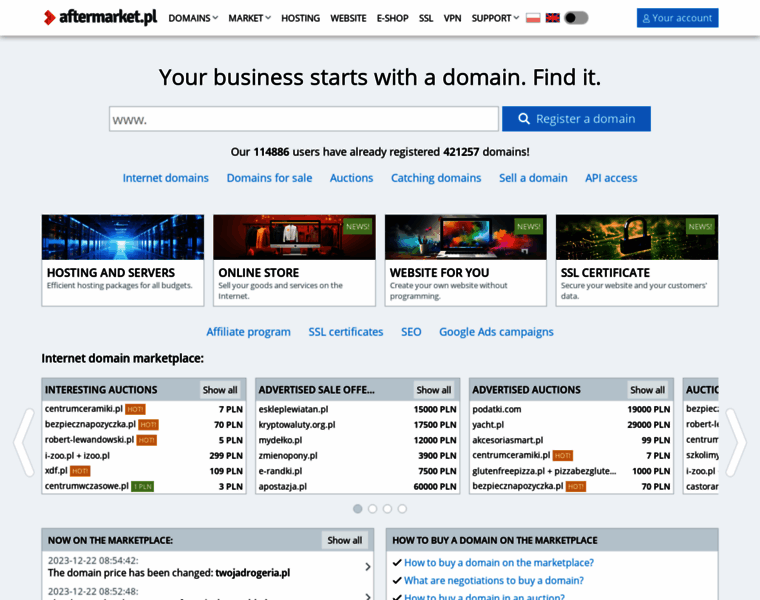
Task: Click Register a domain button
Action: (576, 119)
